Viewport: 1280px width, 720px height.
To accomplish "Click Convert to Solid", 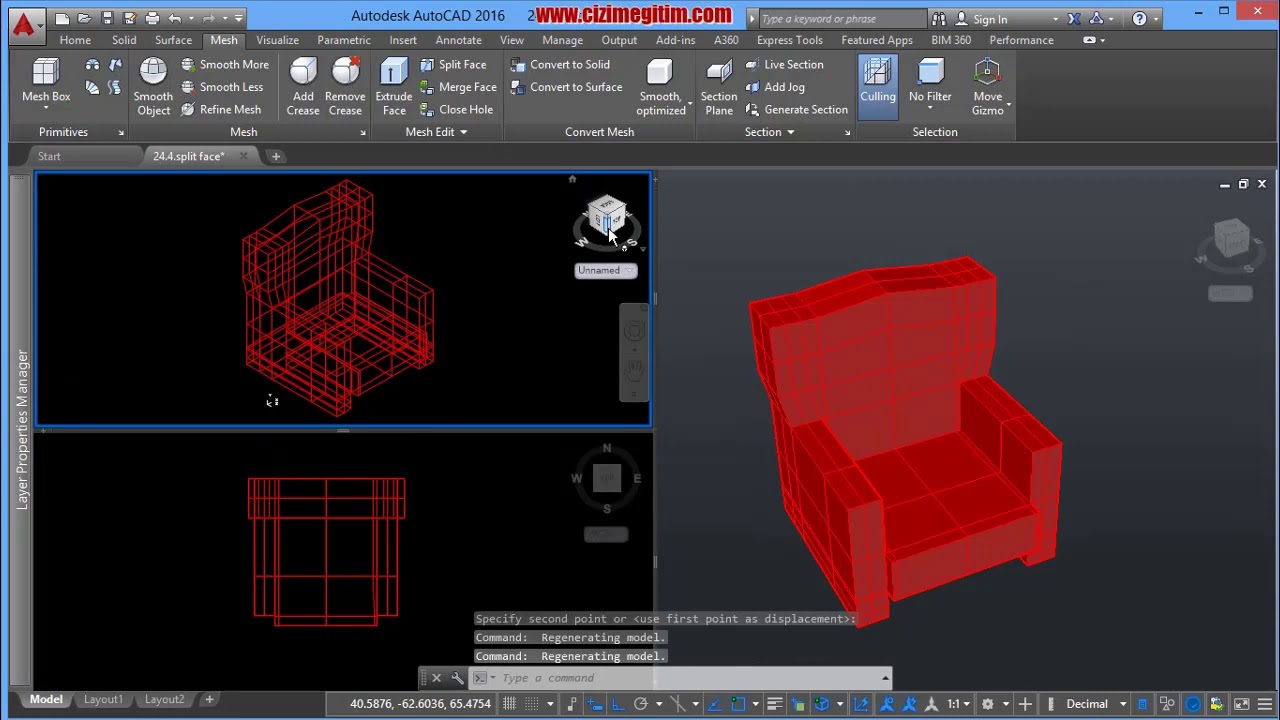I will point(560,64).
